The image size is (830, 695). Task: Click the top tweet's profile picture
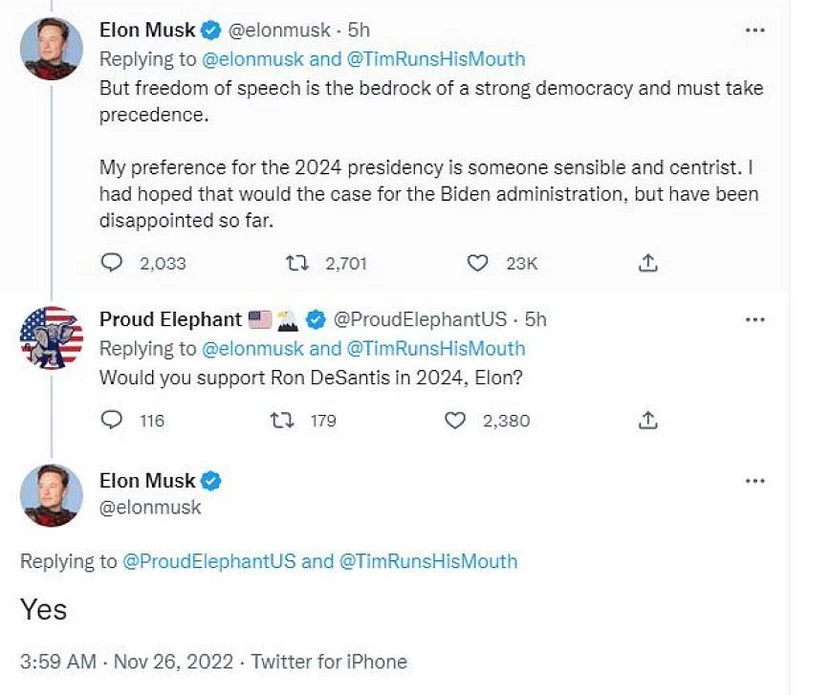click(x=51, y=49)
